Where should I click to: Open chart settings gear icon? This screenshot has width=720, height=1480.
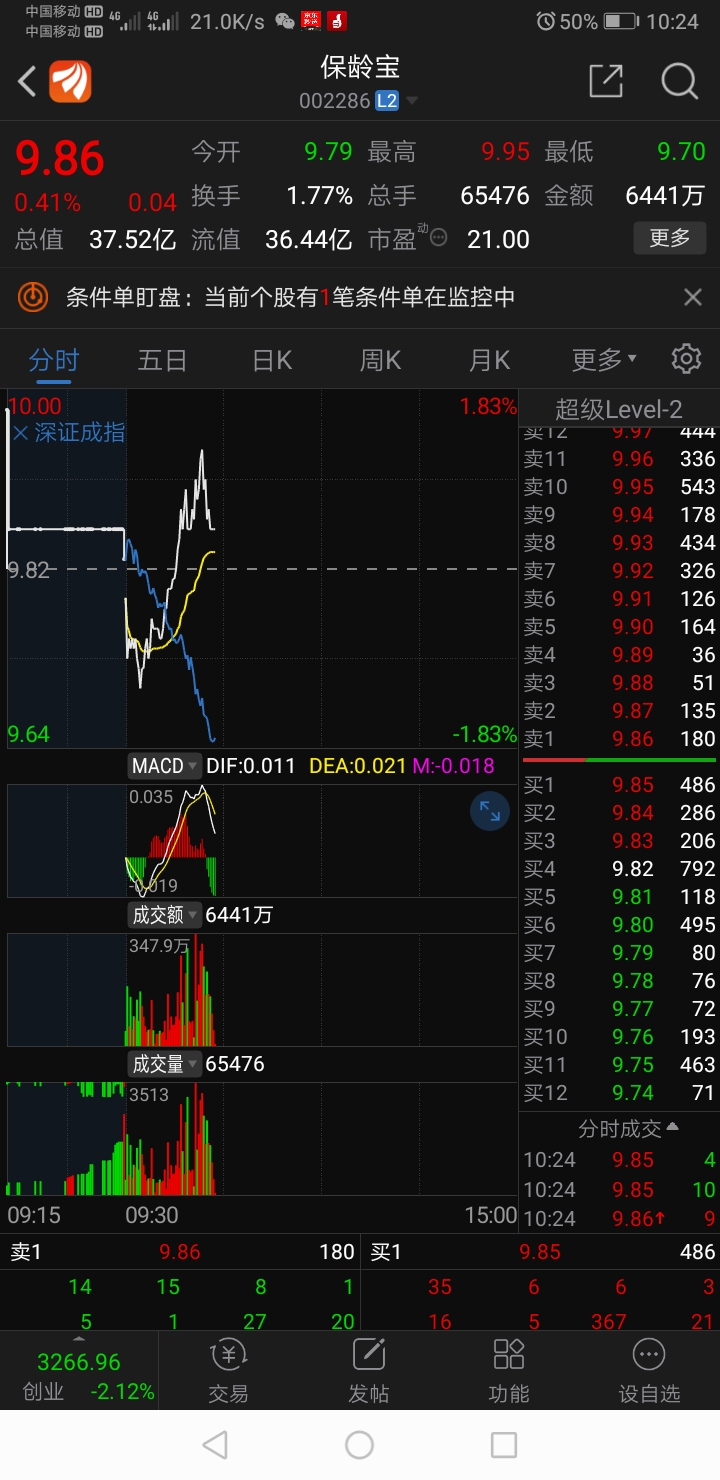click(x=686, y=359)
